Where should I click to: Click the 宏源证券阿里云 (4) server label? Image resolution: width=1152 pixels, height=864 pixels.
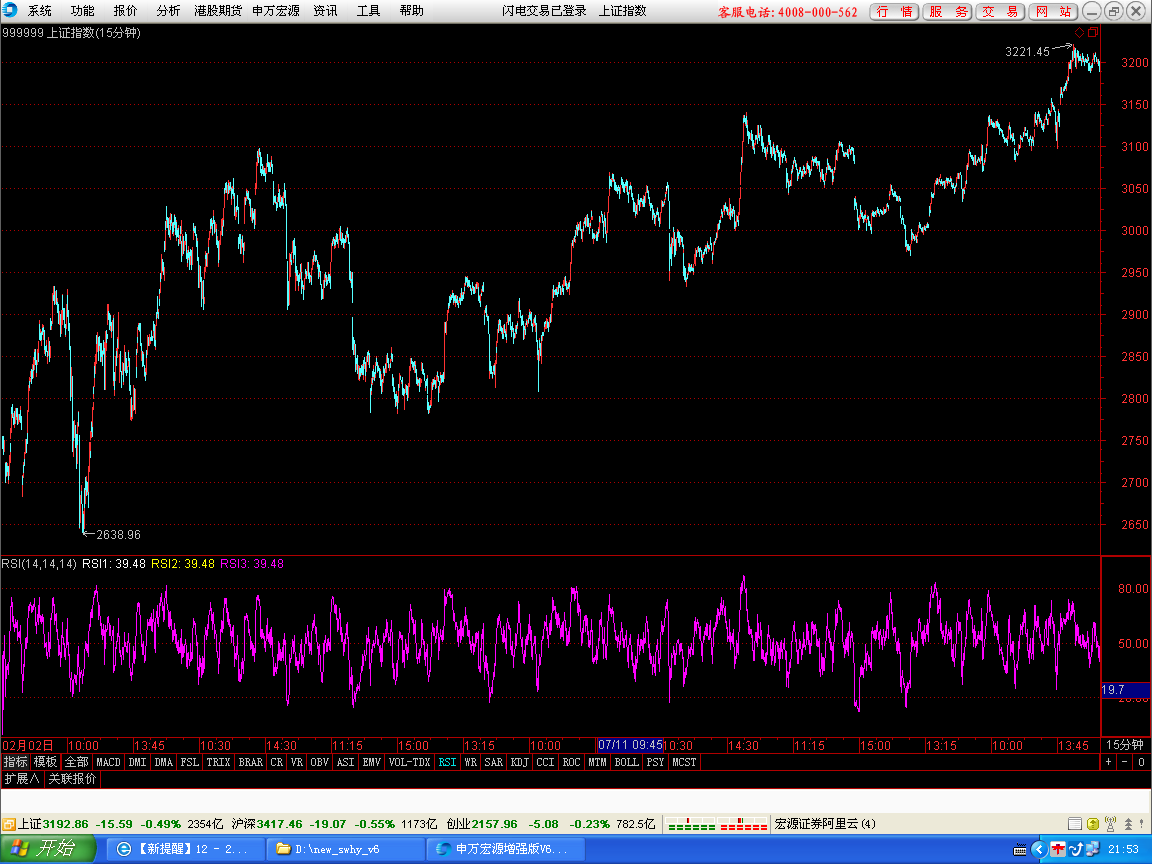click(825, 824)
